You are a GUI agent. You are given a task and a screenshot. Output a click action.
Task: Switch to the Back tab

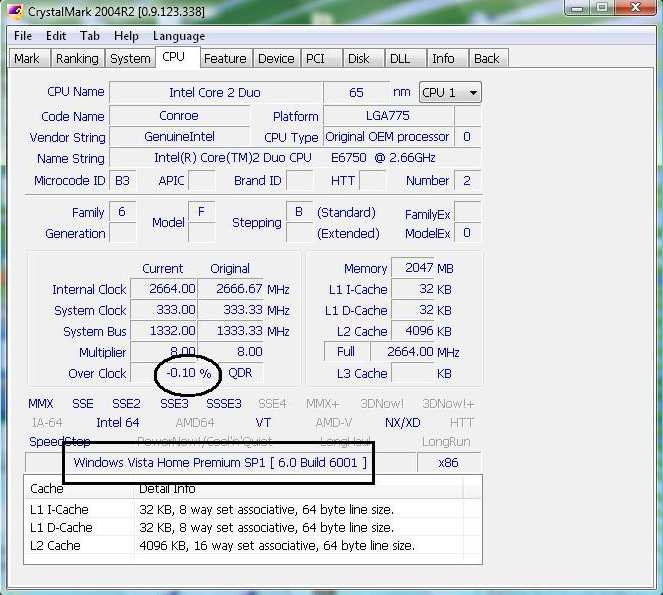tap(488, 58)
